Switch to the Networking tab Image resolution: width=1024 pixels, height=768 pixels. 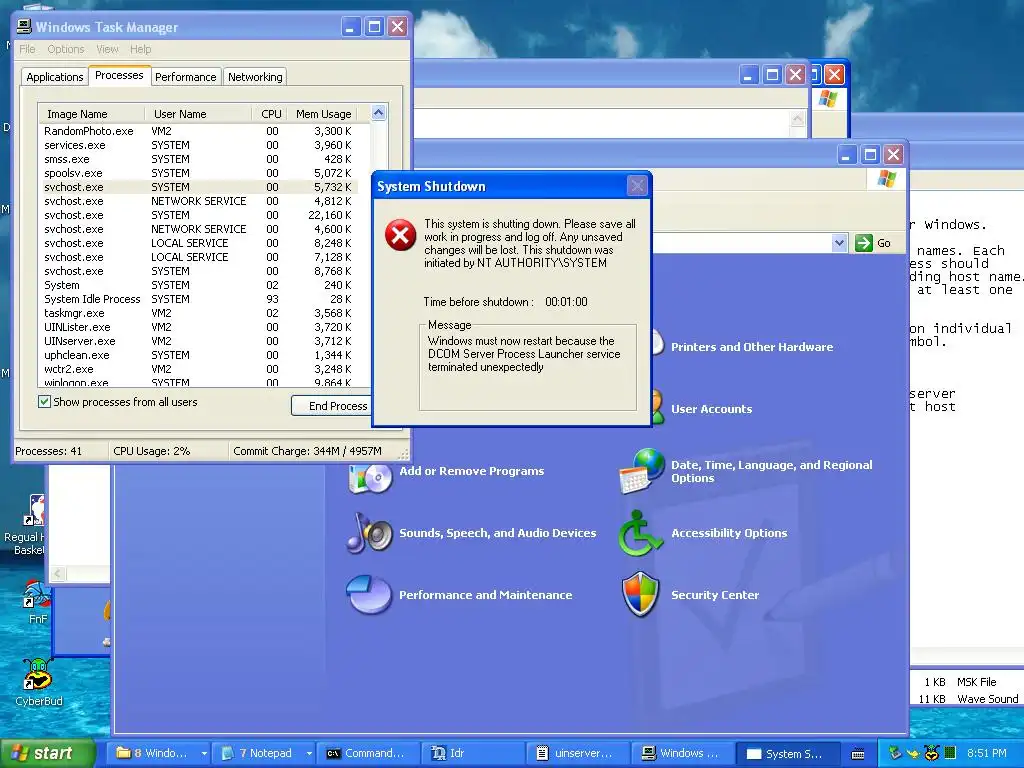255,77
